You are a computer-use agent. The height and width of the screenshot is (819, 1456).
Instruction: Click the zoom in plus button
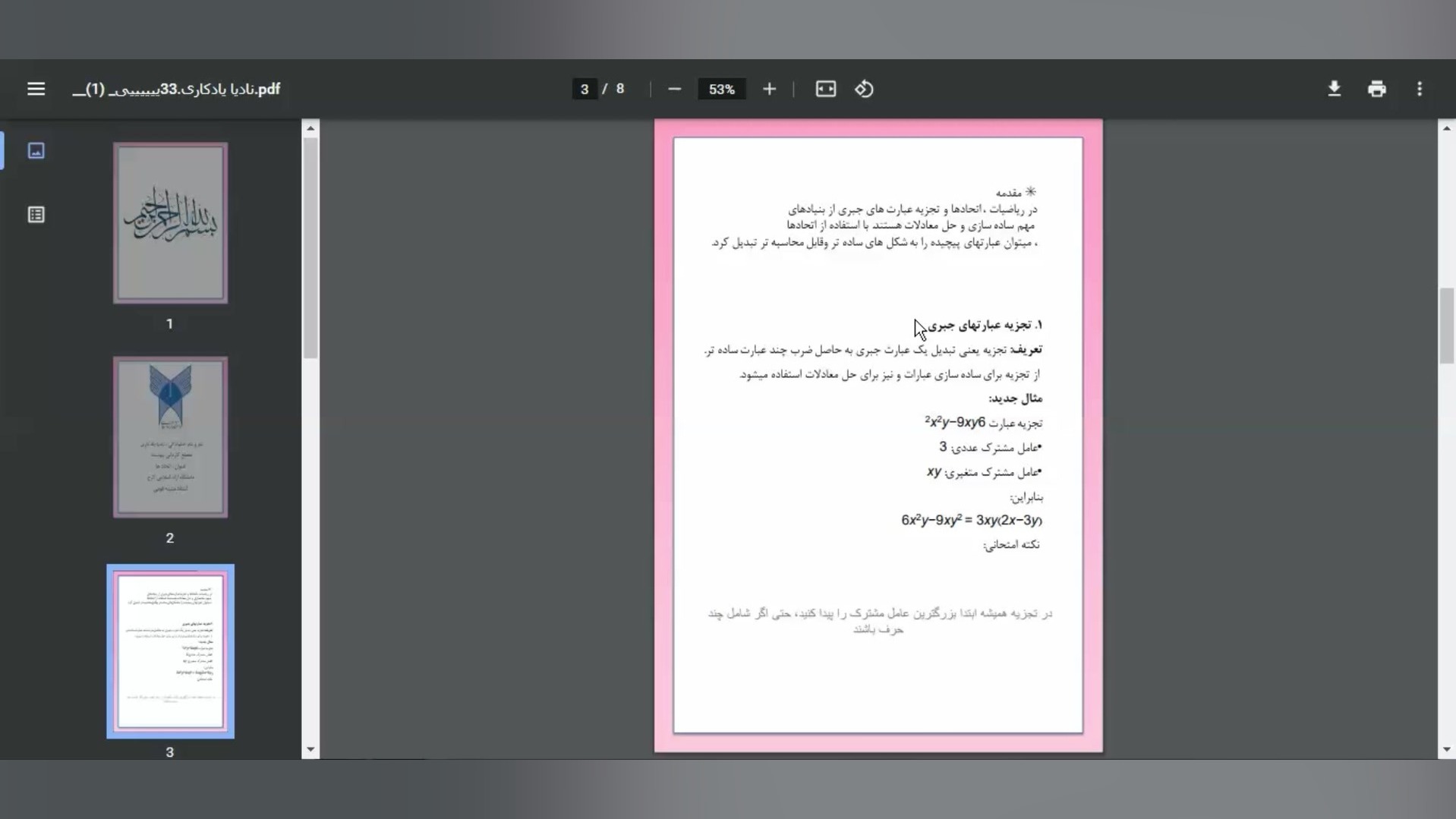coord(769,89)
